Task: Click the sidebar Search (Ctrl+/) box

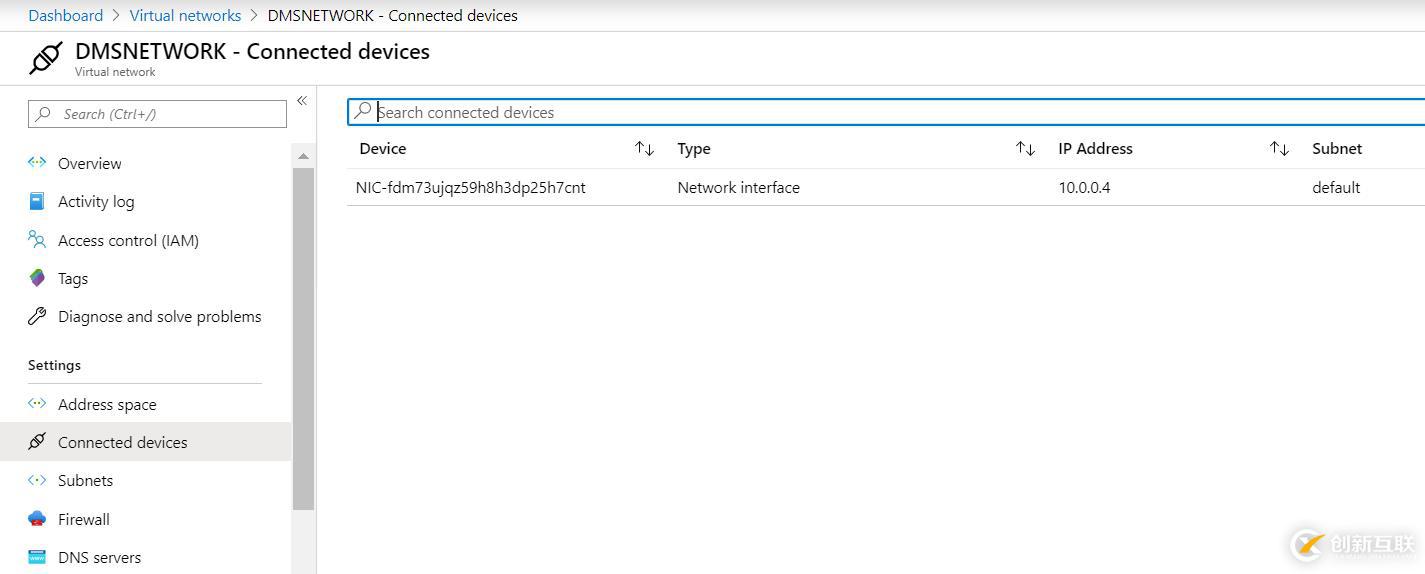Action: [158, 114]
